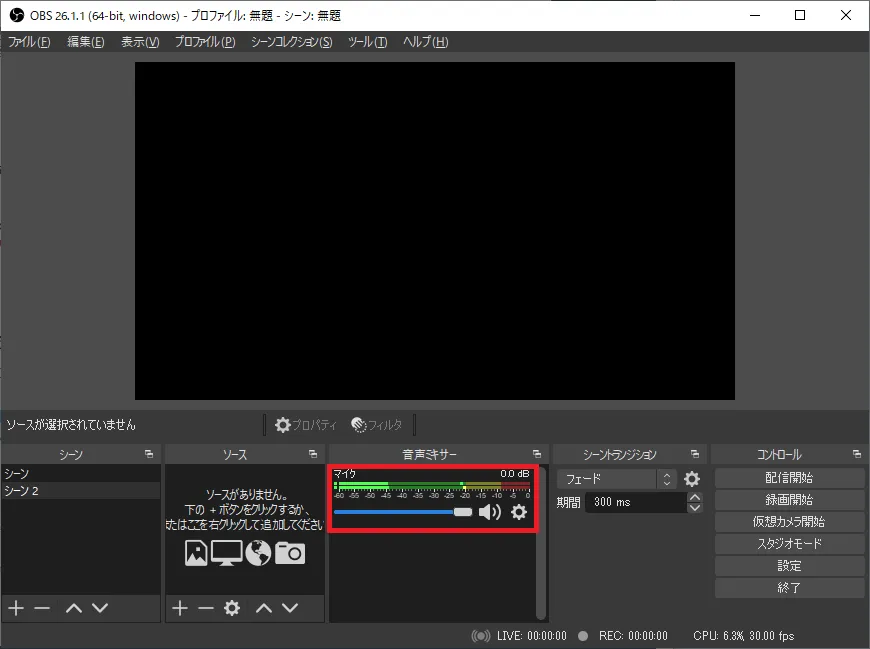Click the 期間 300 ms duration field
870x649 pixels.
click(636, 503)
